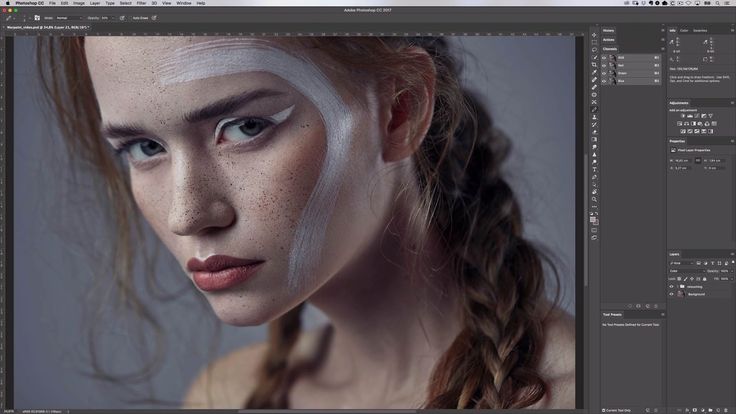This screenshot has width=736, height=414.
Task: Expand the retouching layer group
Action: pyautogui.click(x=677, y=285)
